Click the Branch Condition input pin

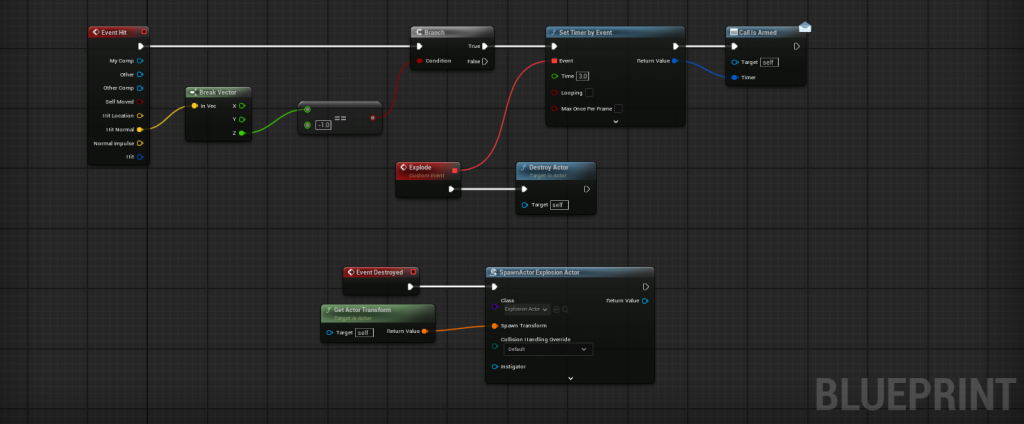pyautogui.click(x=419, y=61)
